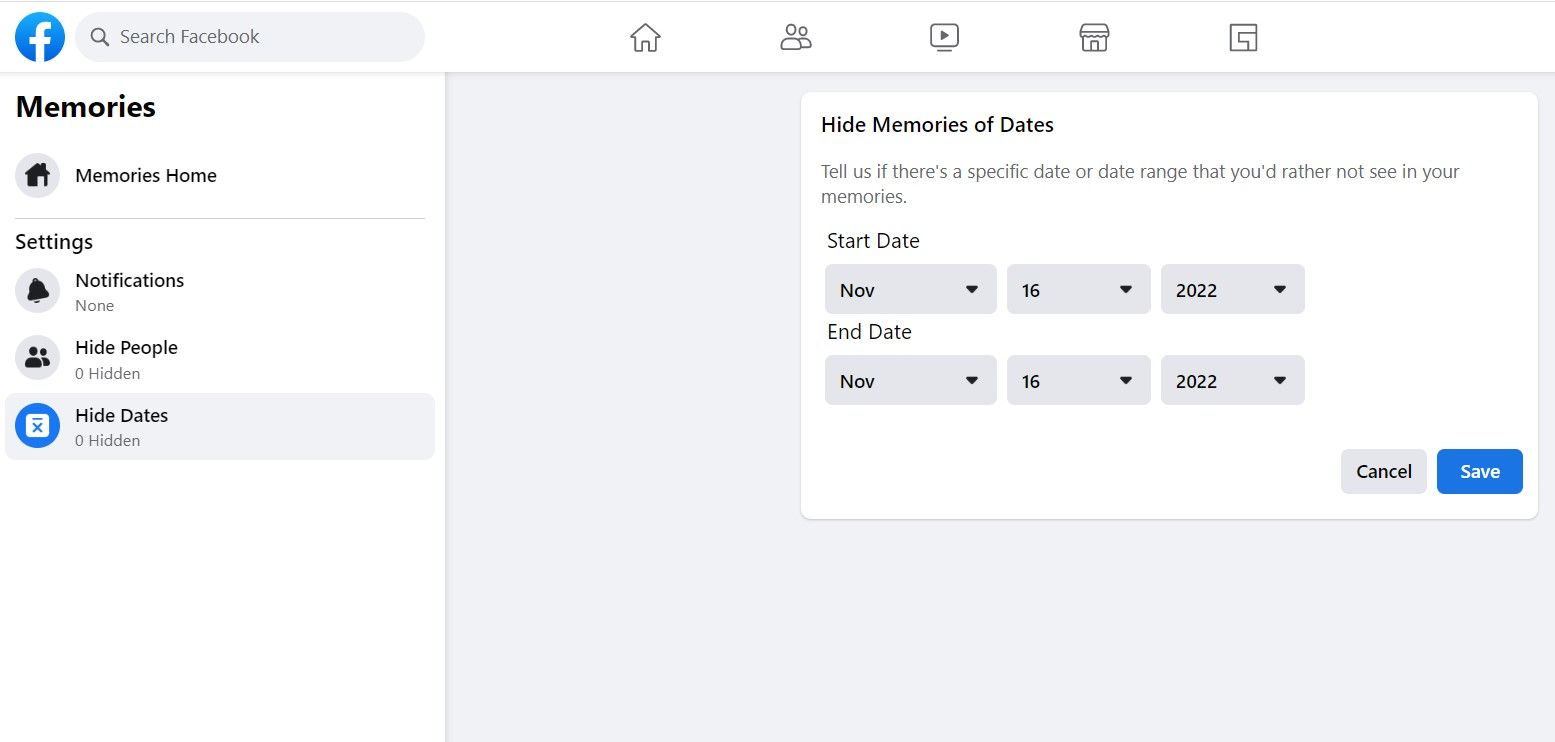
Task: Open the Gaming icon in top bar
Action: pos(1243,37)
